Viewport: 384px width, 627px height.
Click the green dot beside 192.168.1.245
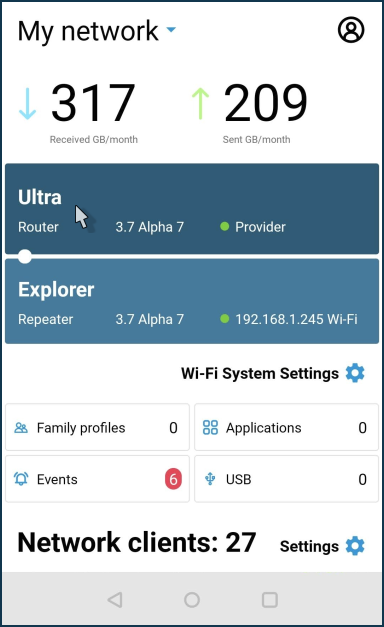coord(225,319)
